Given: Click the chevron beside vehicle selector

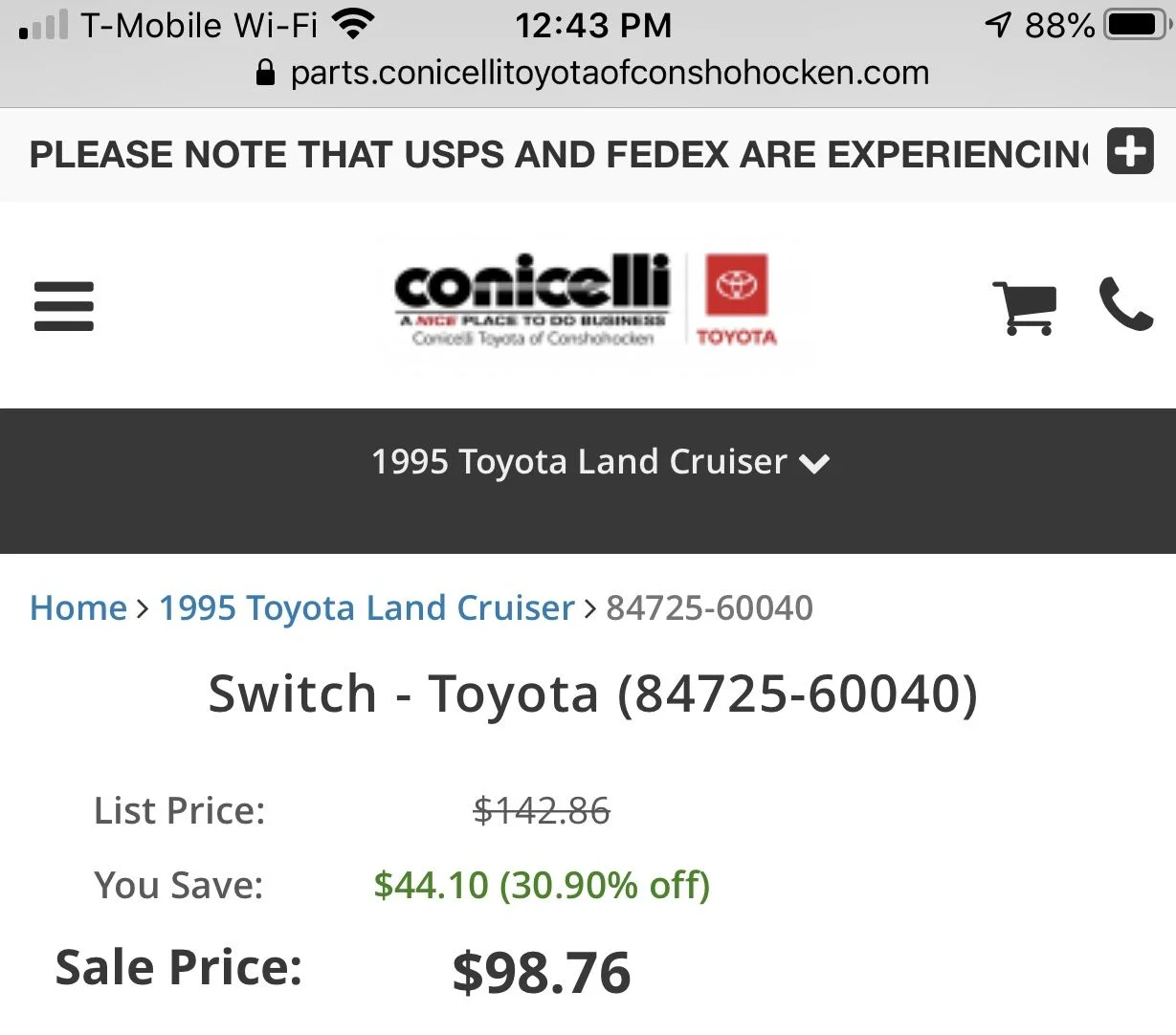Looking at the screenshot, I should tap(814, 464).
